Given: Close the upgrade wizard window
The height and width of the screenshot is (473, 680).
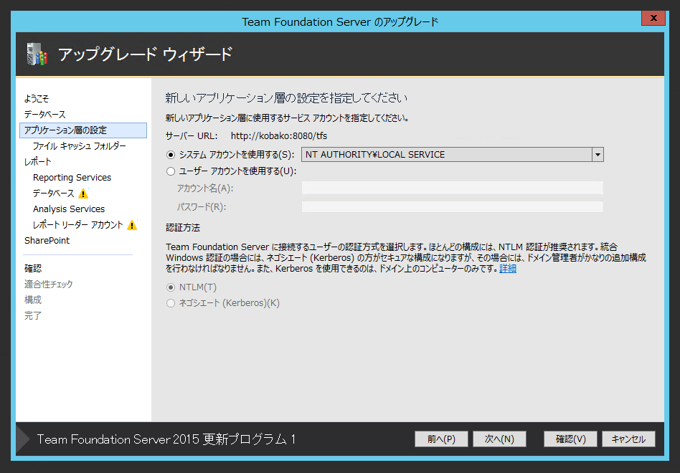Looking at the screenshot, I should pos(654,18).
